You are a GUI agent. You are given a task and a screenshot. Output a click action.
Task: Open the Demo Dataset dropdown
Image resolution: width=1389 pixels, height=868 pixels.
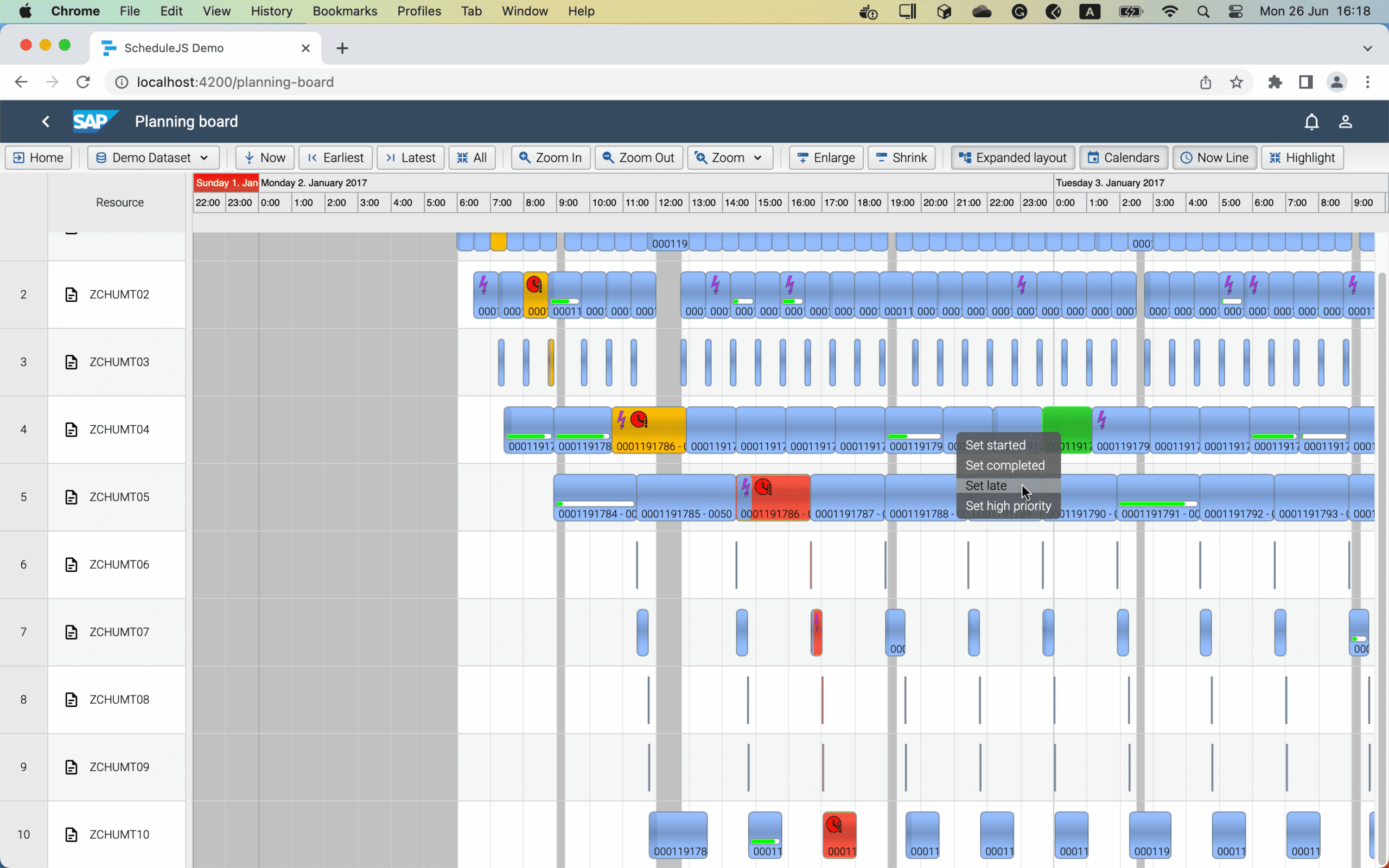pyautogui.click(x=152, y=157)
